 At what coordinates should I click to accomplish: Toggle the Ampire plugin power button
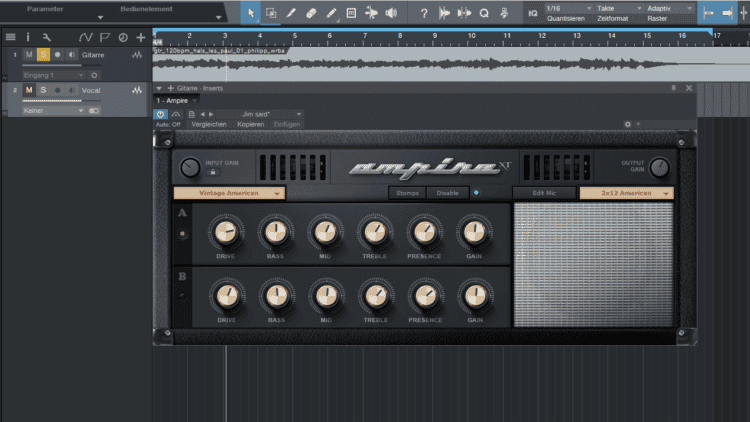coord(161,114)
